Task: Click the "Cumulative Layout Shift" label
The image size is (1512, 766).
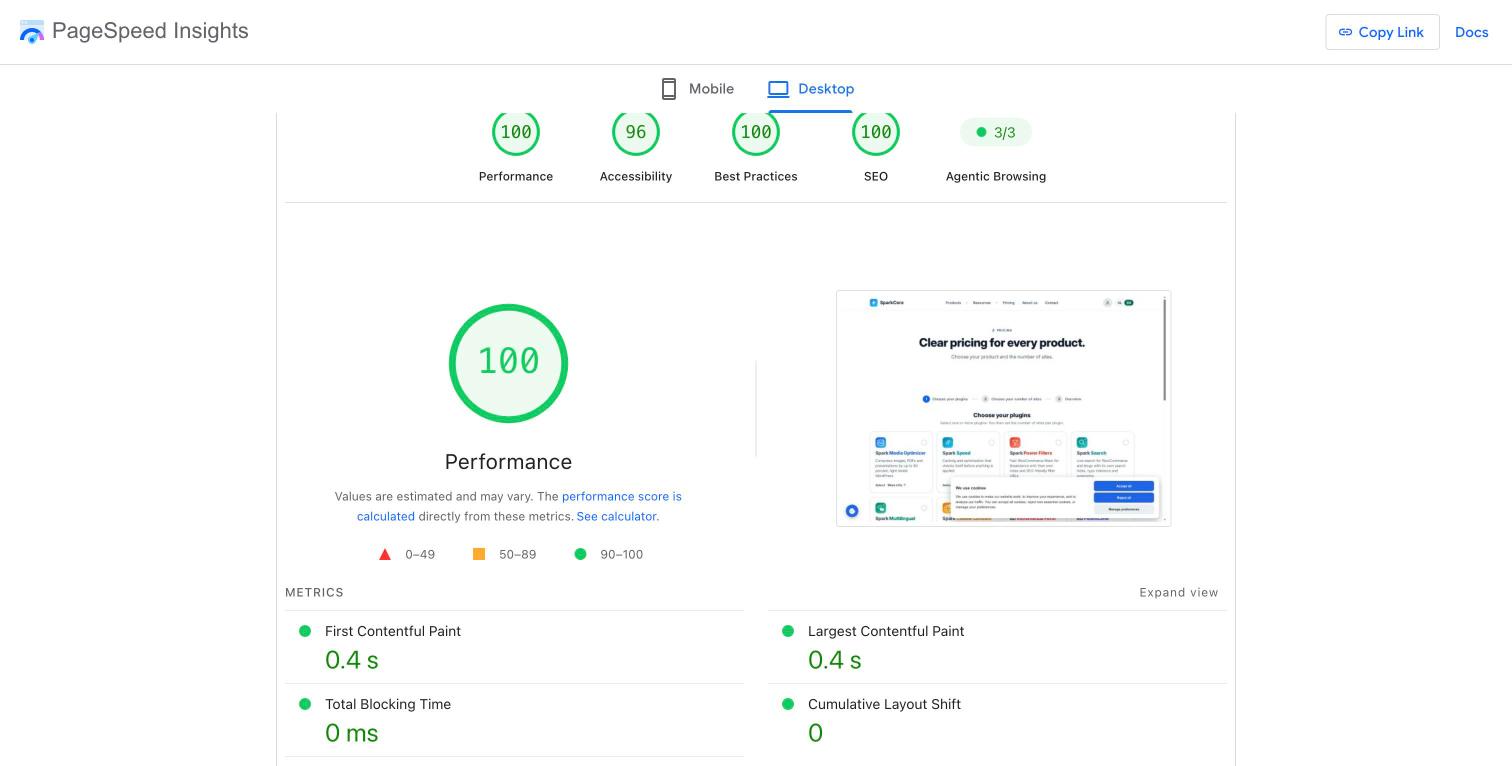Action: point(884,704)
